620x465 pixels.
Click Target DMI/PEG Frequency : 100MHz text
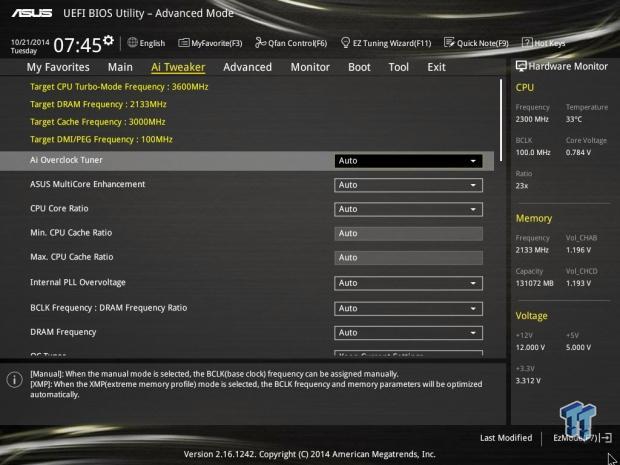point(101,139)
